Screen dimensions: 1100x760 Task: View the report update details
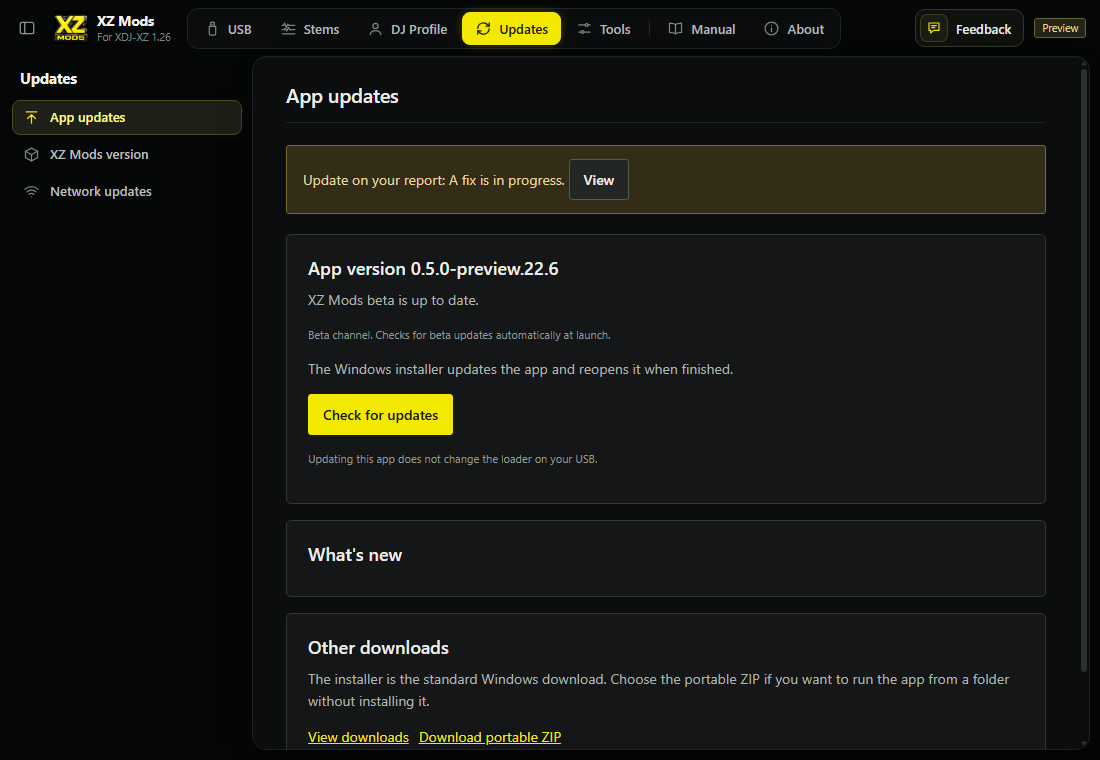pyautogui.click(x=598, y=180)
